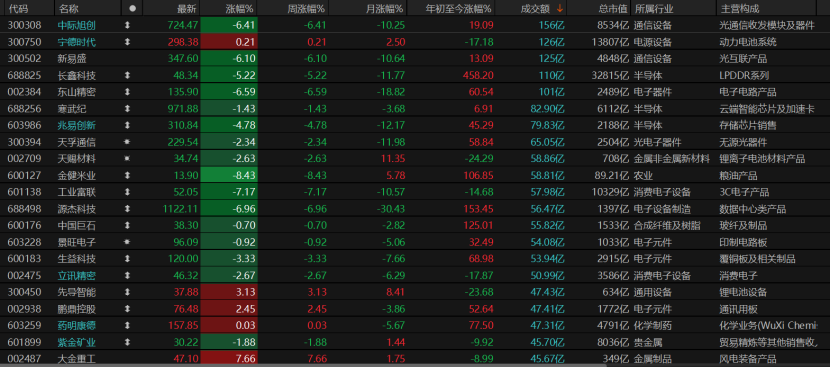Screen dimensions: 830x367
Task: Click the marker icon in 兆易创新 row
Action: tap(127, 126)
